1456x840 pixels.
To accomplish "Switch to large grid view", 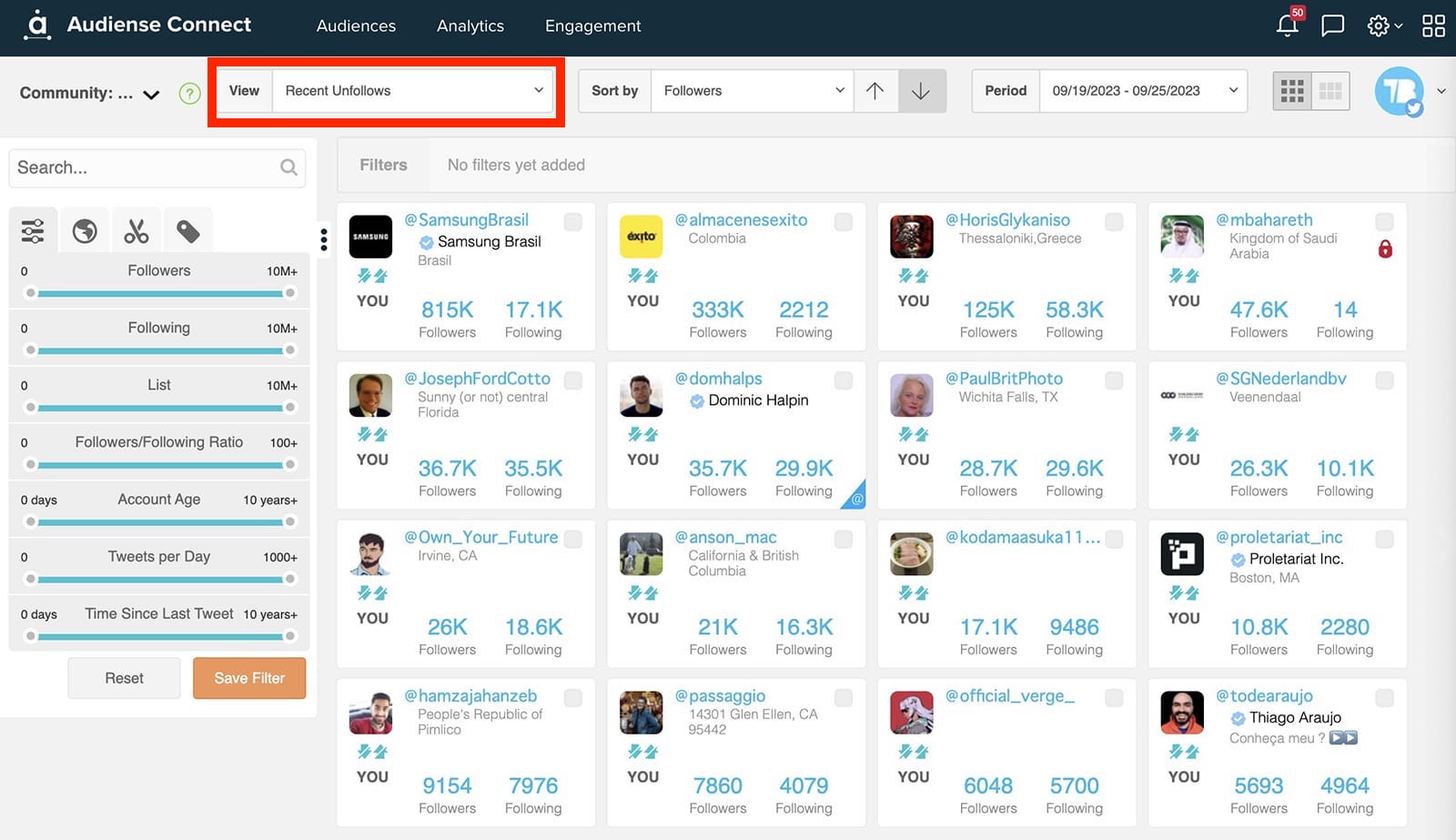I will tap(1292, 91).
